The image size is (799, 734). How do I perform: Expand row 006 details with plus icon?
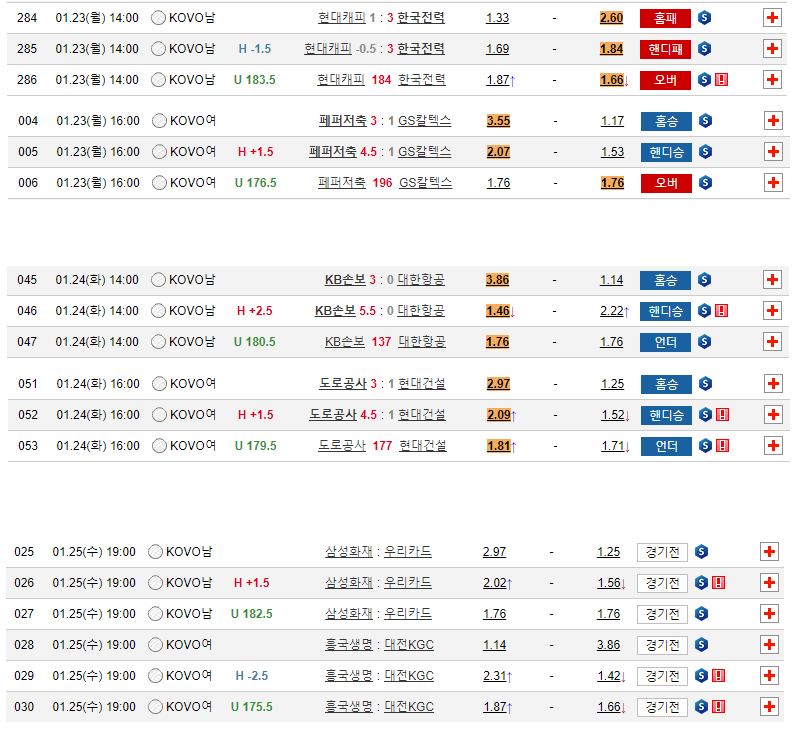(x=771, y=183)
